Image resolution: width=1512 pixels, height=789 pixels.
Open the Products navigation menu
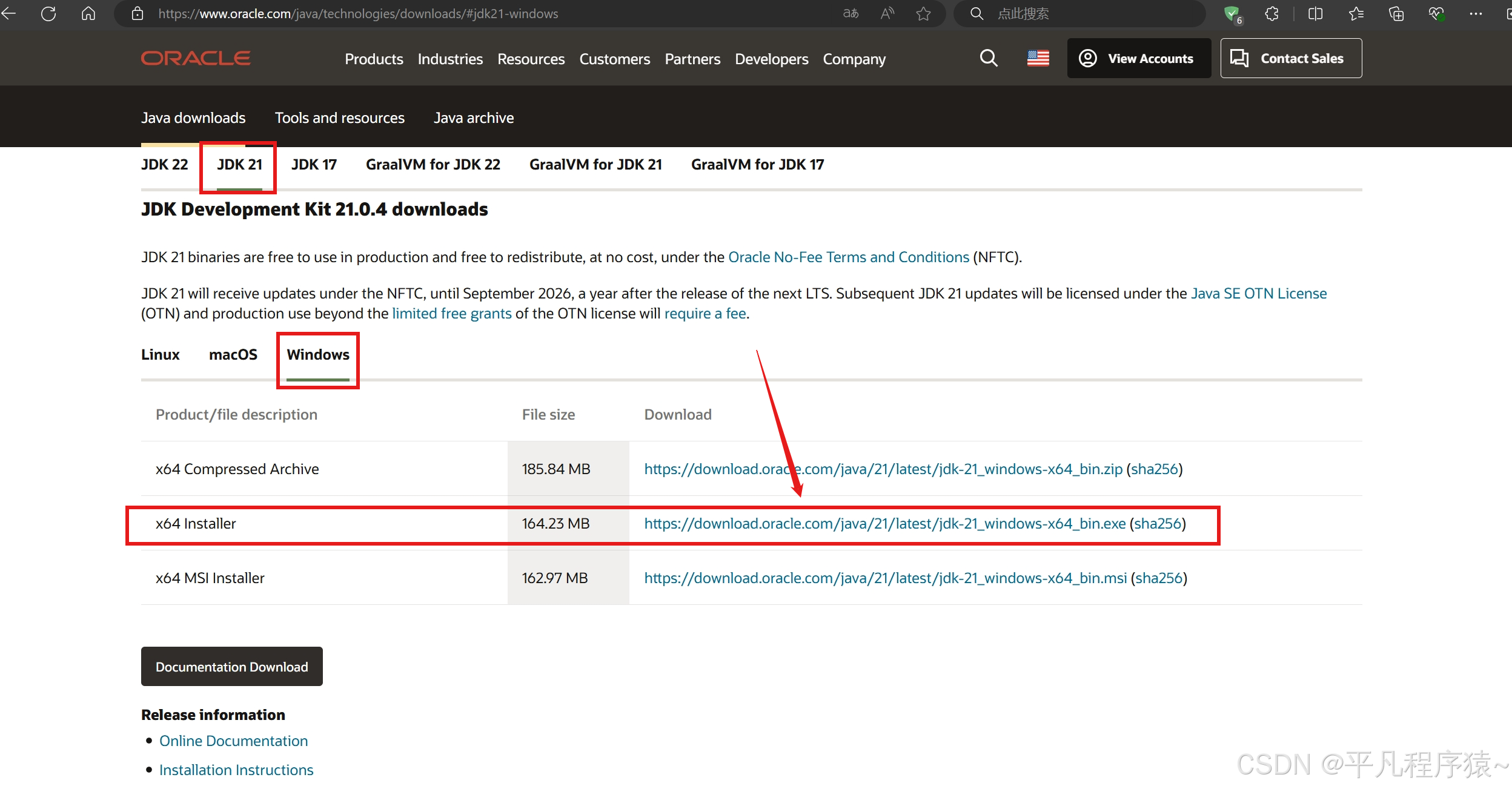(374, 59)
